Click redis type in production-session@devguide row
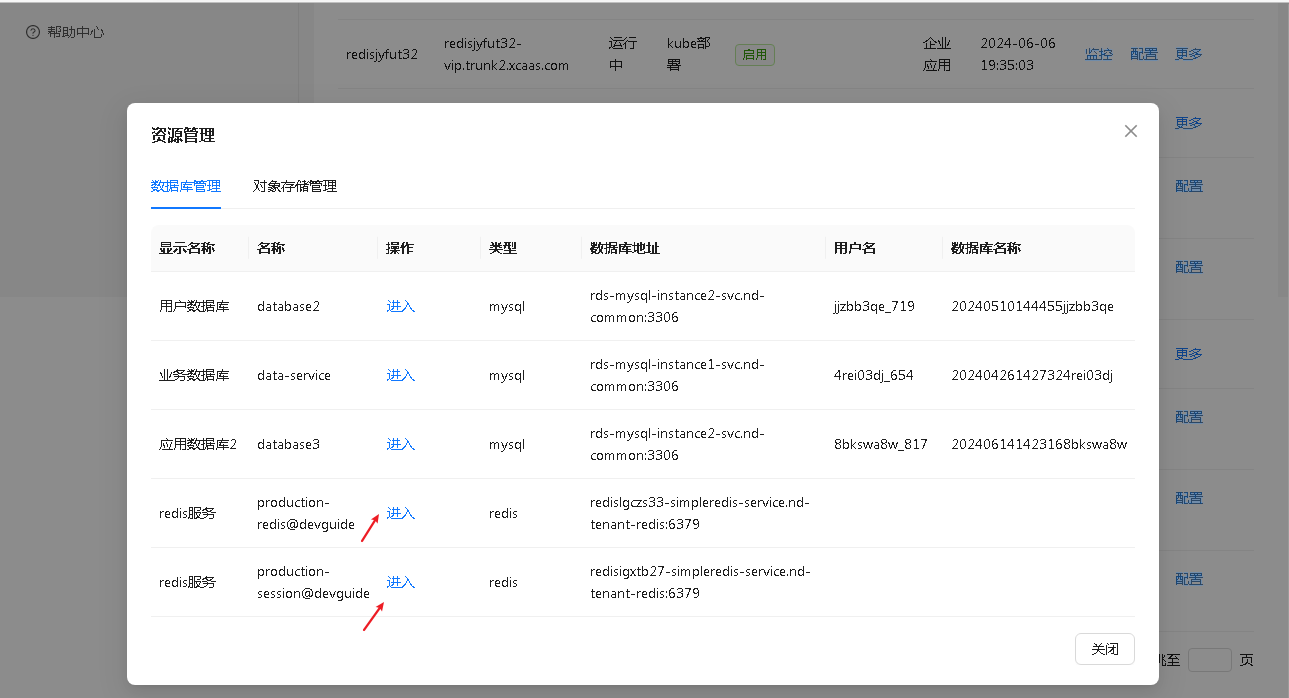Viewport: 1289px width, 698px height. click(x=503, y=582)
